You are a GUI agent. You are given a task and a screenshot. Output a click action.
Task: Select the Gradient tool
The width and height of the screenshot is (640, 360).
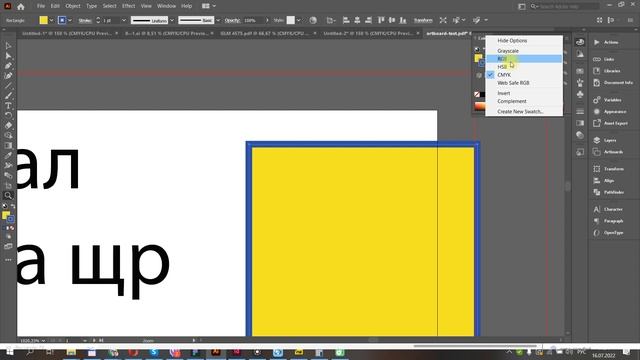point(8,145)
